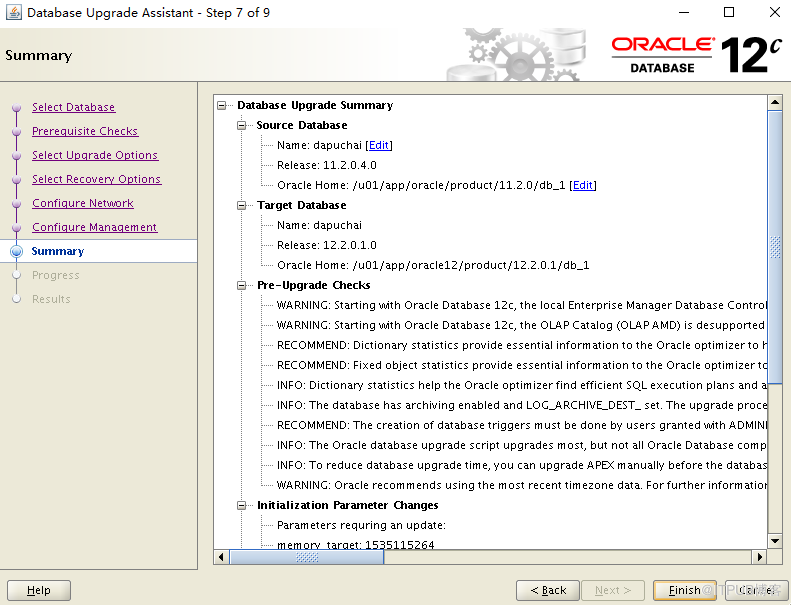
Task: Open Select Recovery Options step
Action: click(x=96, y=179)
